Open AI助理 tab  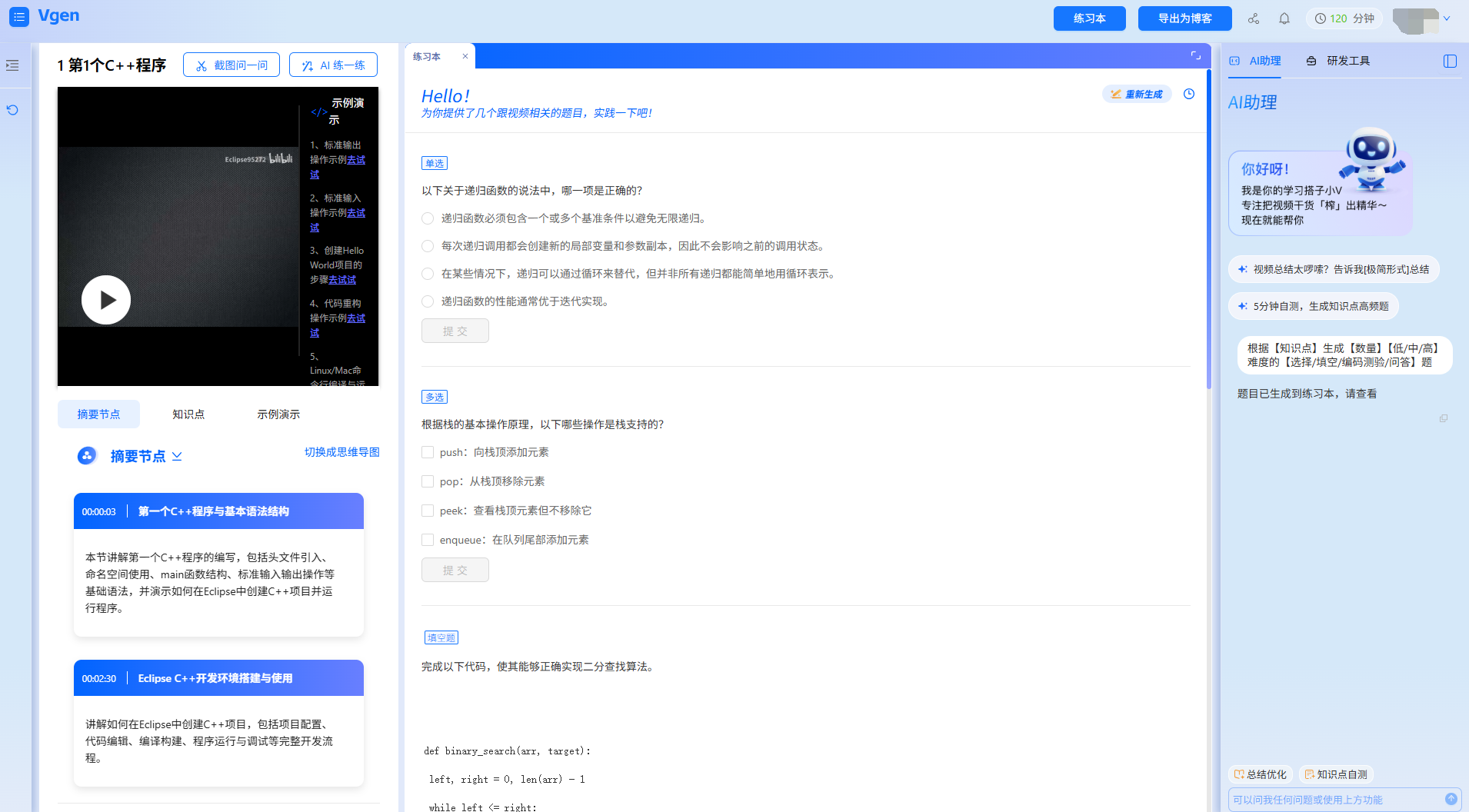coord(1255,61)
